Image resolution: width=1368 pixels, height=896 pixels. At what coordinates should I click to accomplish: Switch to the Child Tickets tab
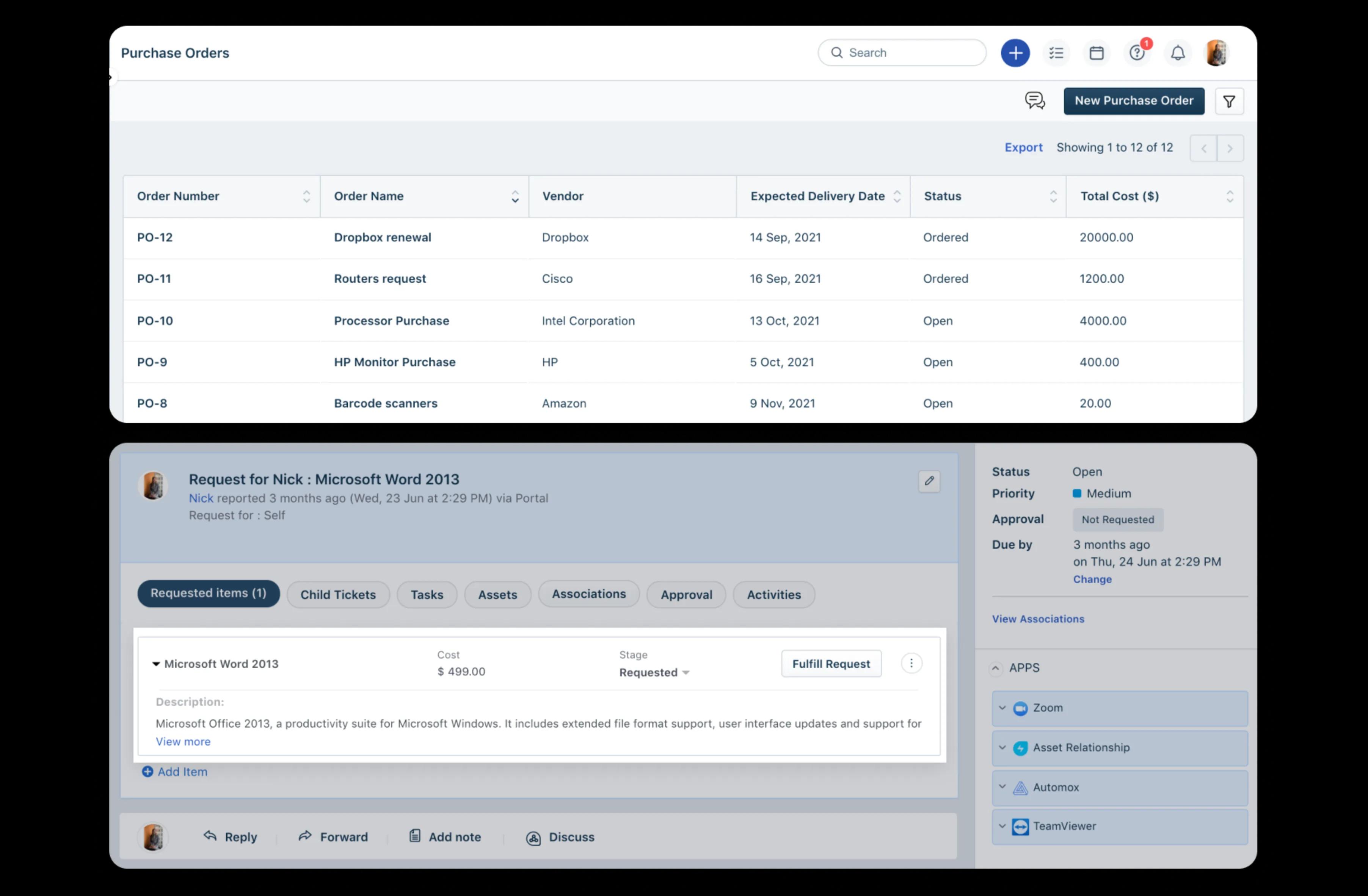pos(338,594)
